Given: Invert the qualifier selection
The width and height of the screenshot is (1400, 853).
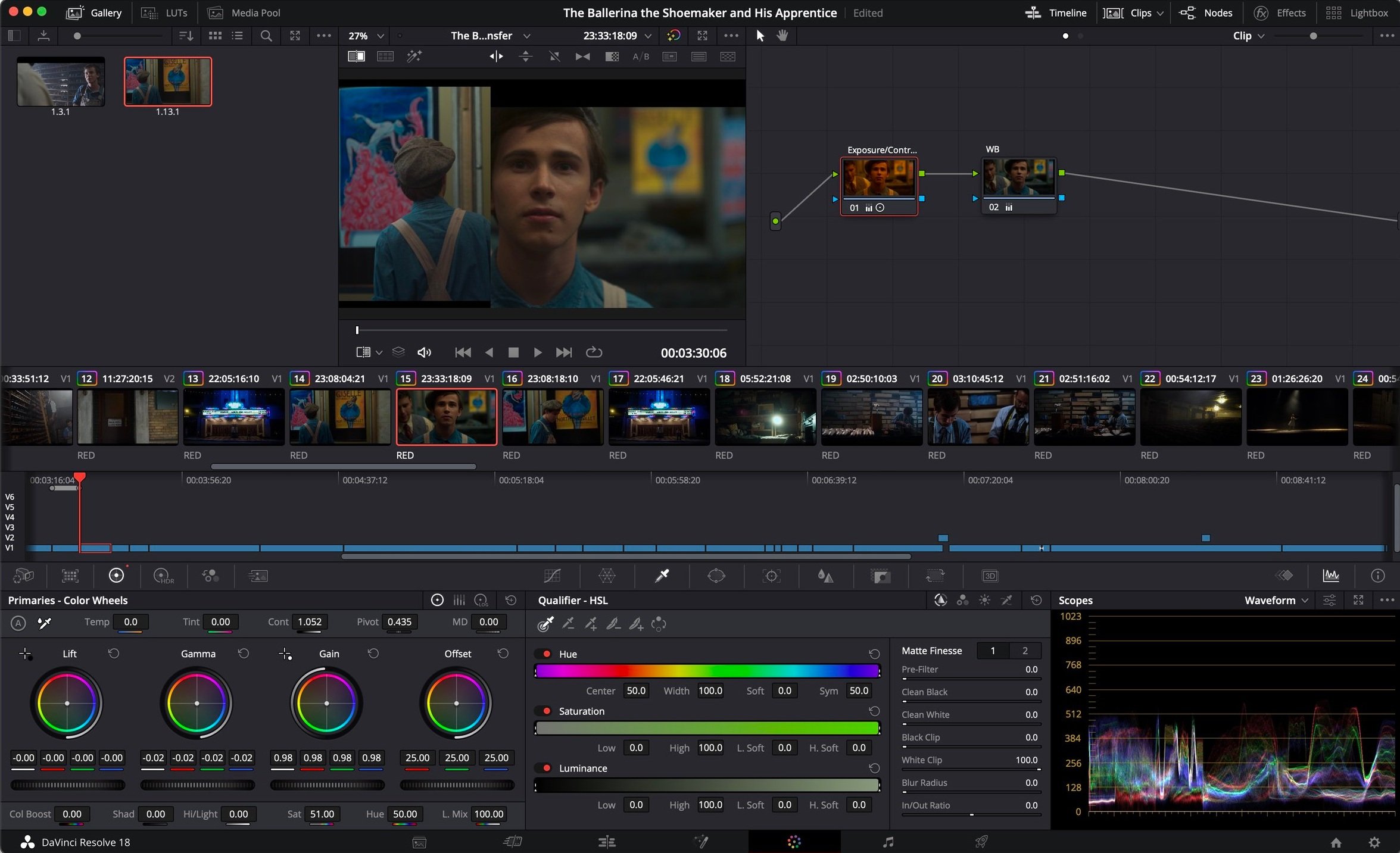Looking at the screenshot, I should (x=659, y=624).
